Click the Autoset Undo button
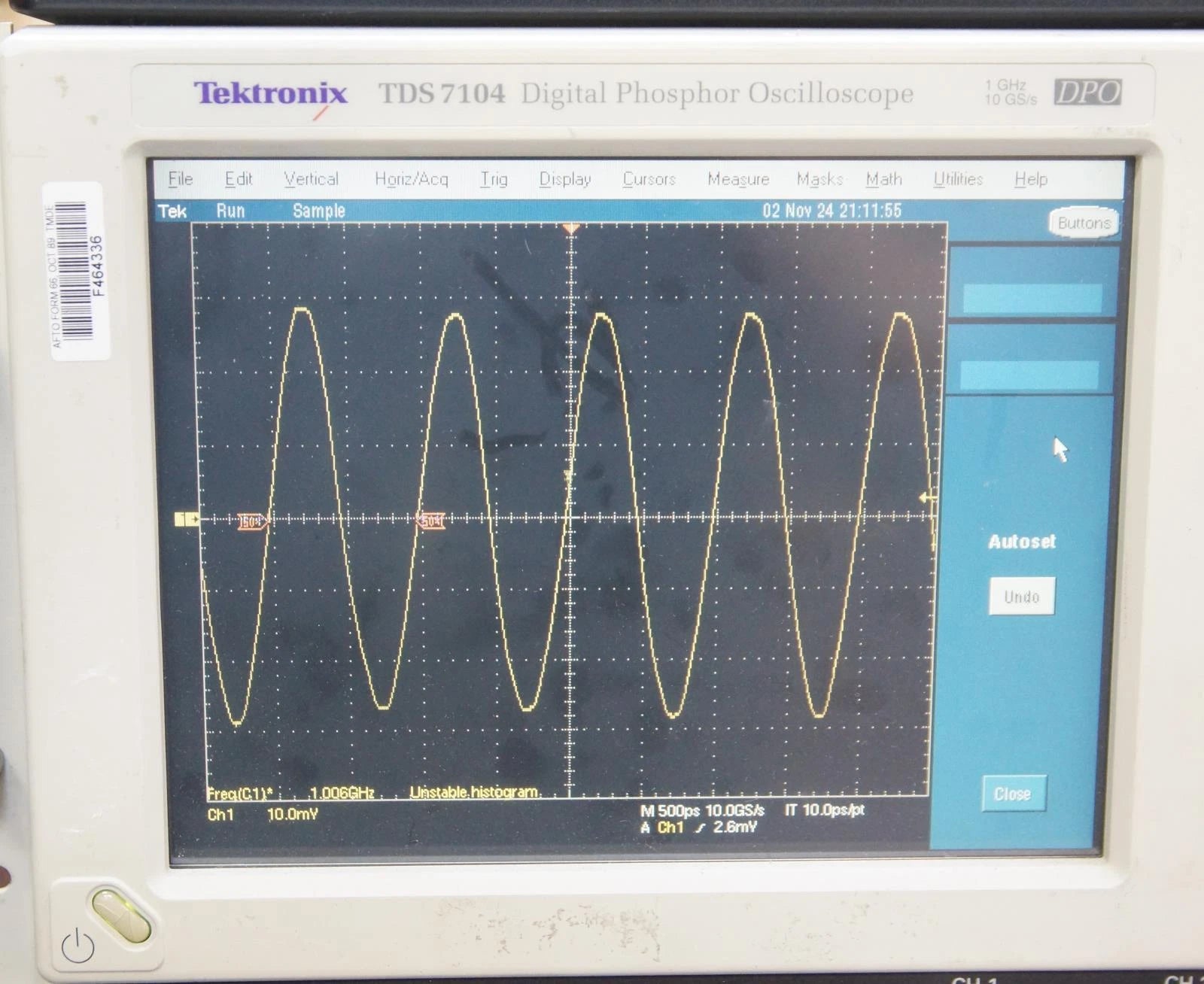The height and width of the screenshot is (984, 1204). click(1022, 597)
